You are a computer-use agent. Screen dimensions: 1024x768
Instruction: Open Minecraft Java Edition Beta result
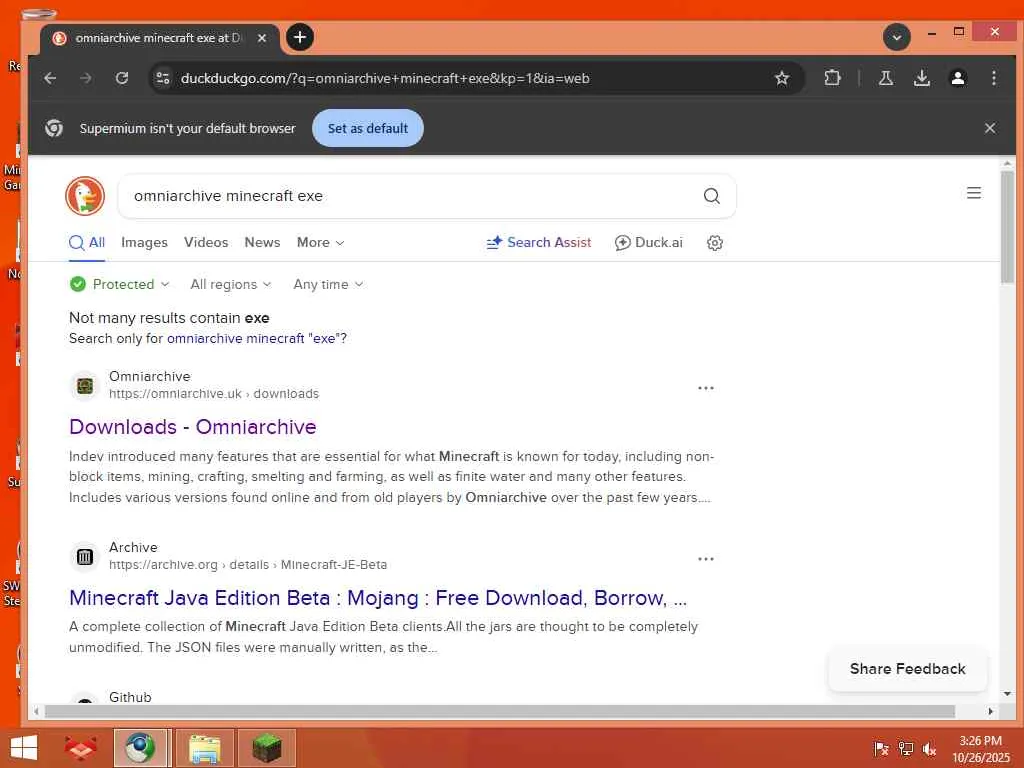click(377, 598)
